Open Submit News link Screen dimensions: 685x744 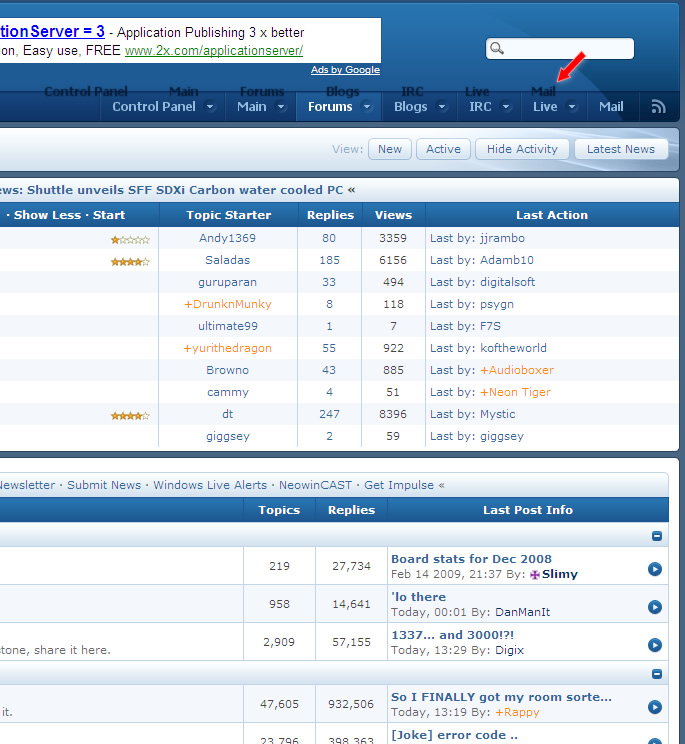[x=104, y=485]
